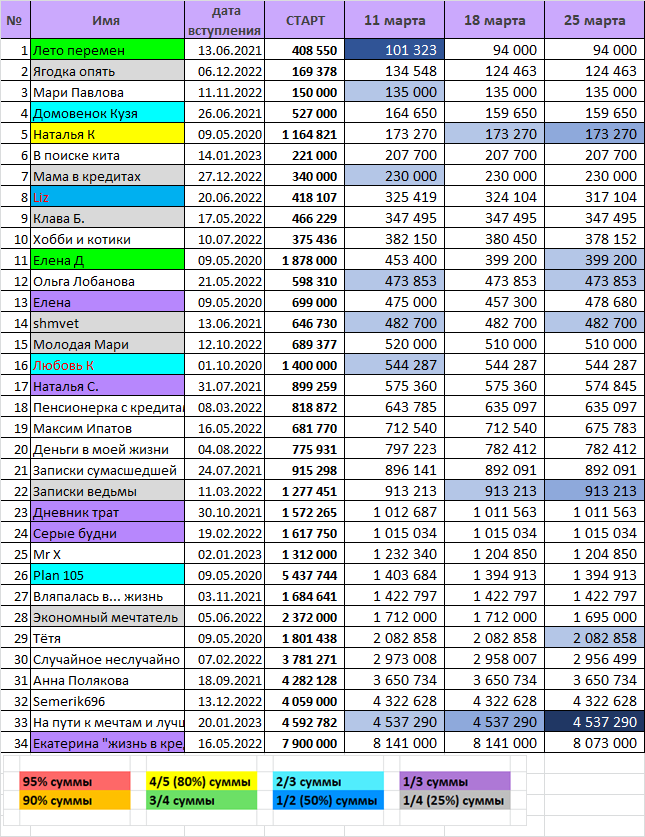Select the 'Вляпалась в... жизнь' cell
The image size is (645, 837).
(107, 596)
